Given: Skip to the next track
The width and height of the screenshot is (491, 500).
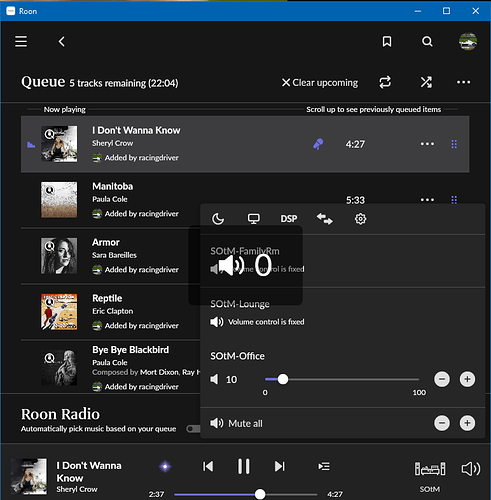Looking at the screenshot, I should pos(279,466).
